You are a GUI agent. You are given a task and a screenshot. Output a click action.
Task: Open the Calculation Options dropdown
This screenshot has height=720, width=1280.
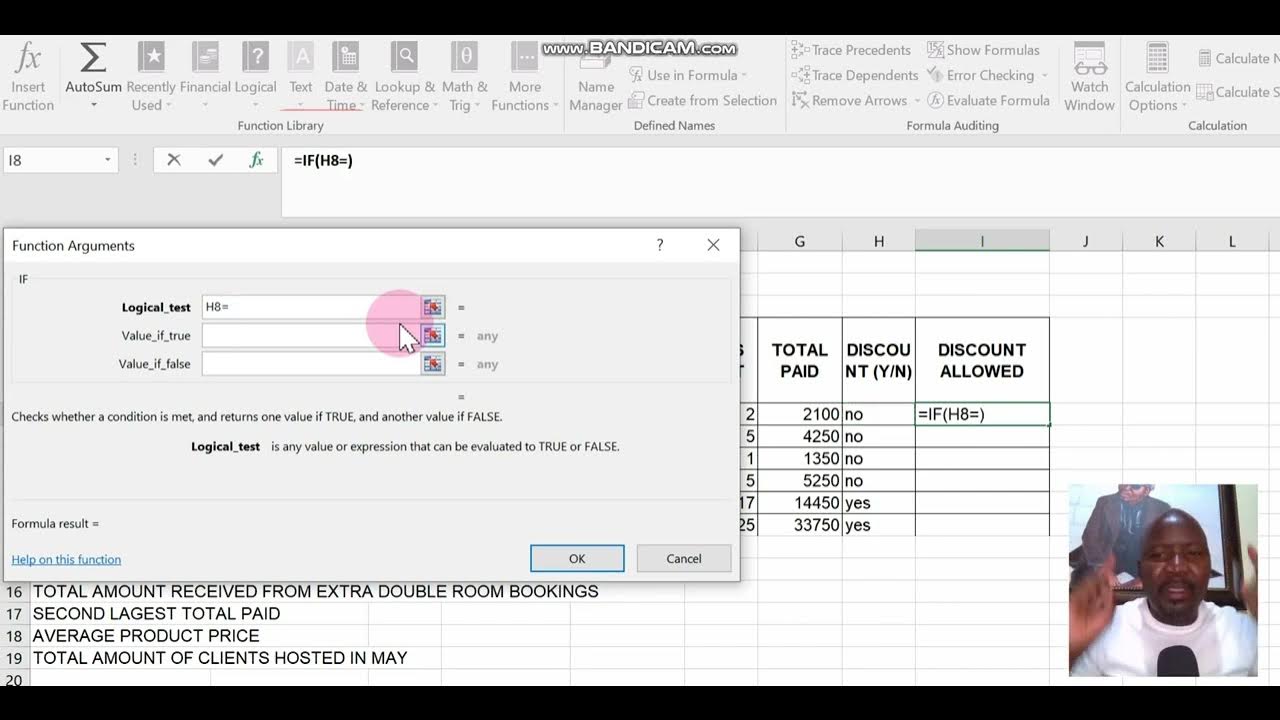pyautogui.click(x=1158, y=78)
